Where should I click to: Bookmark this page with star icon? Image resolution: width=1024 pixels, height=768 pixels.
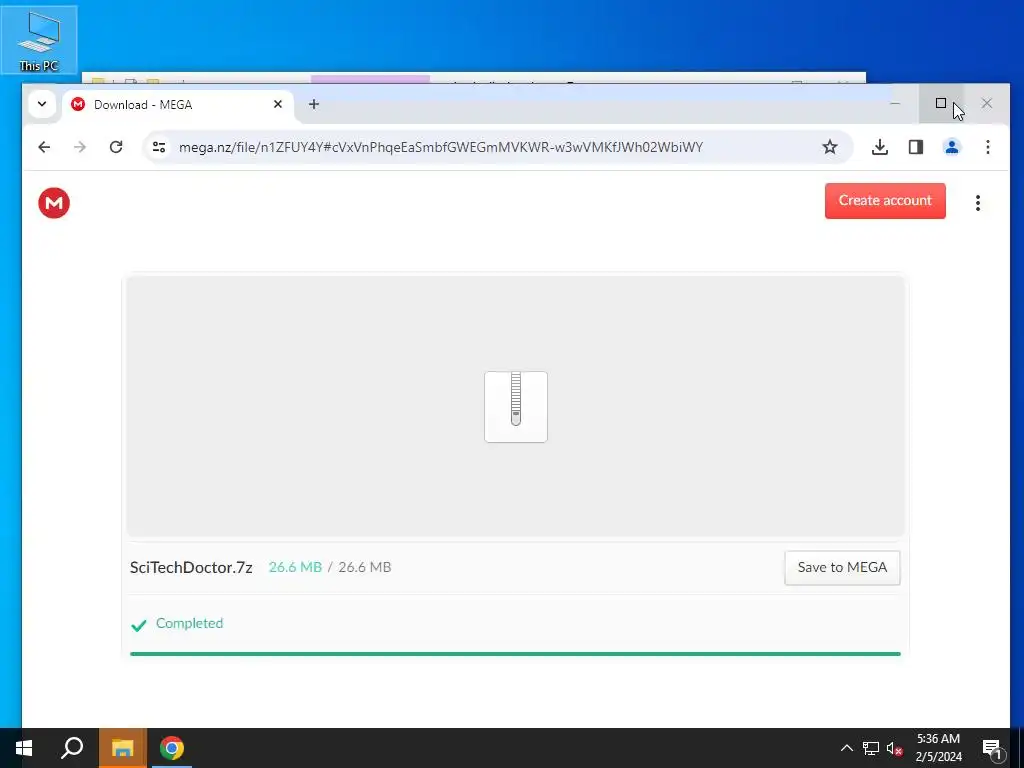[x=829, y=147]
